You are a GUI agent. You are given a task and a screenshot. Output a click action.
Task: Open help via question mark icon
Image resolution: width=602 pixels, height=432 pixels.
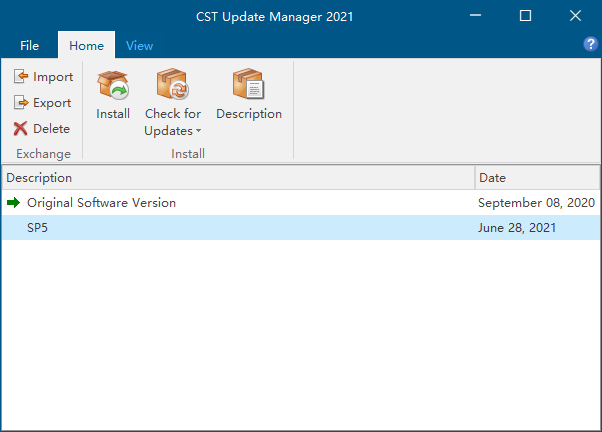coord(590,44)
